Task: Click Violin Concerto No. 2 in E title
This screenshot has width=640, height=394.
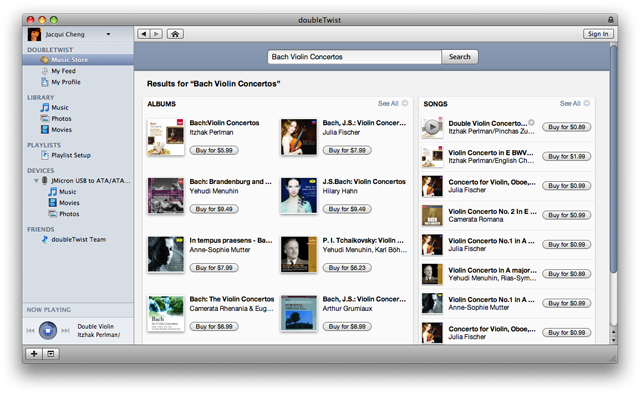Action: pyautogui.click(x=492, y=211)
